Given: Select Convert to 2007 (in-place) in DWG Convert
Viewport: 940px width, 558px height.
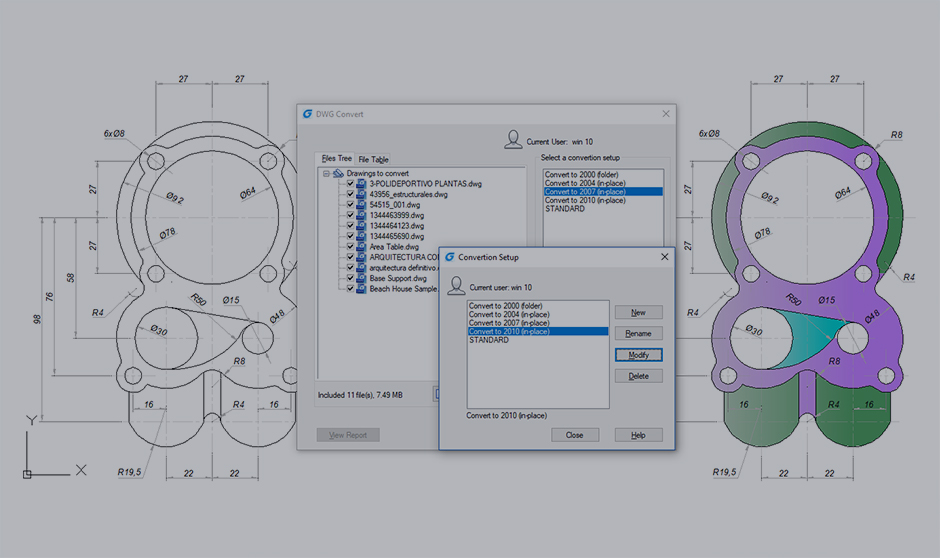Looking at the screenshot, I should point(603,192).
